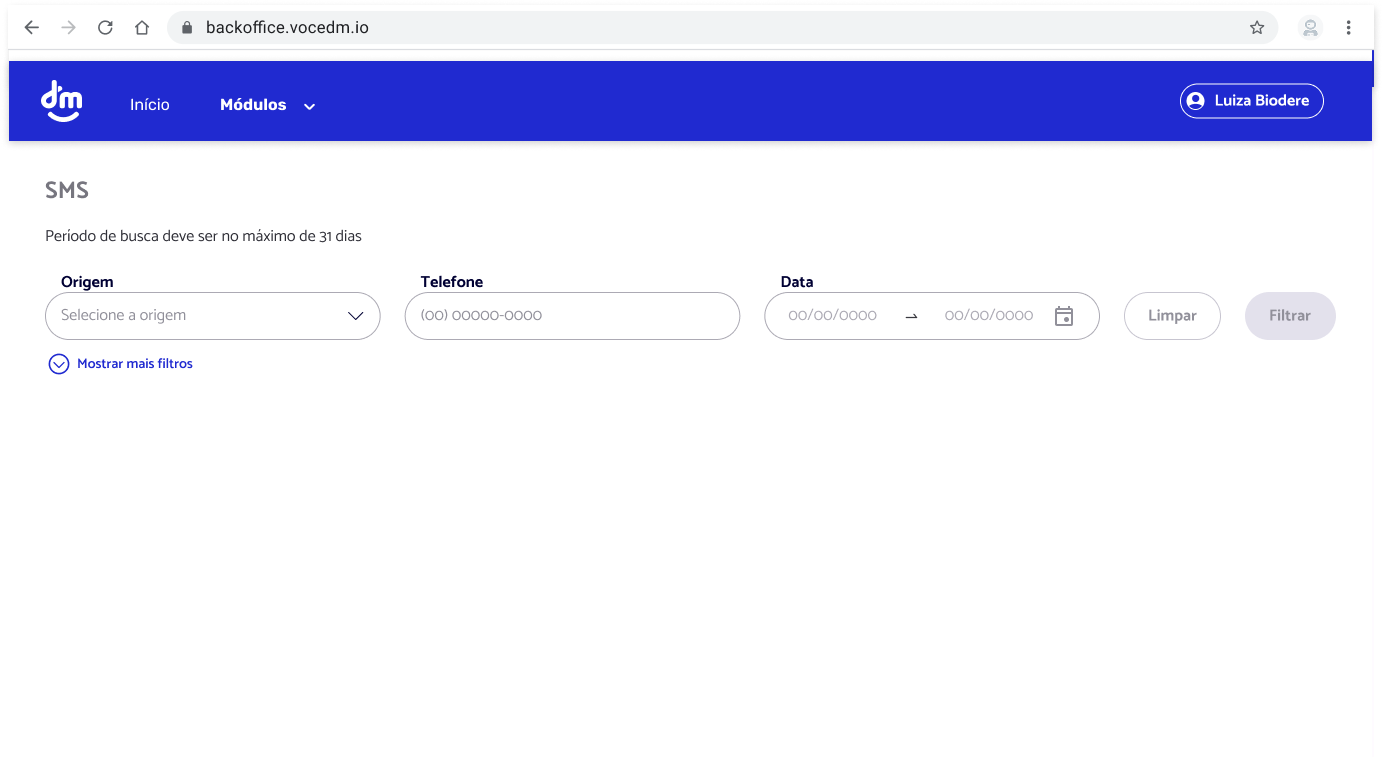This screenshot has height=768, width=1383.
Task: Click the Filtrar button
Action: pos(1290,315)
